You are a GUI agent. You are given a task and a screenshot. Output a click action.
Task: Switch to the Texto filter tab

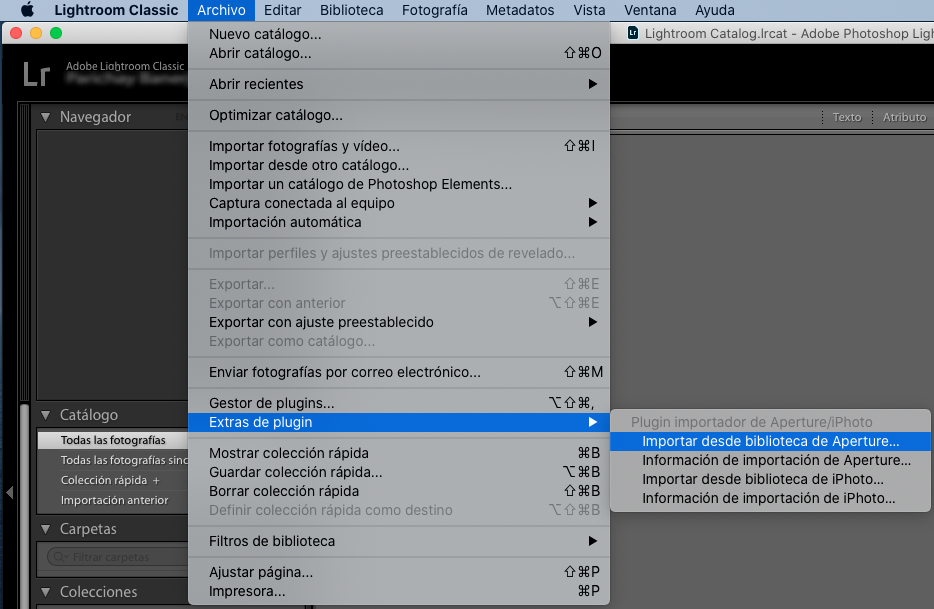[x=846, y=117]
